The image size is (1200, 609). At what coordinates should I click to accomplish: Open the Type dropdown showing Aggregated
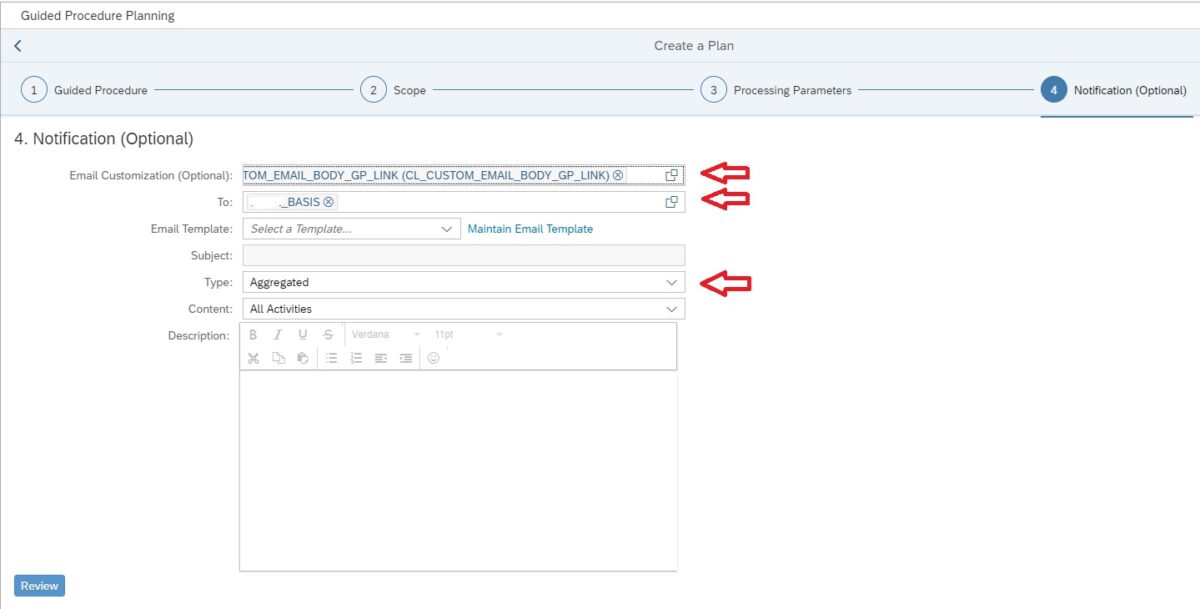click(672, 281)
